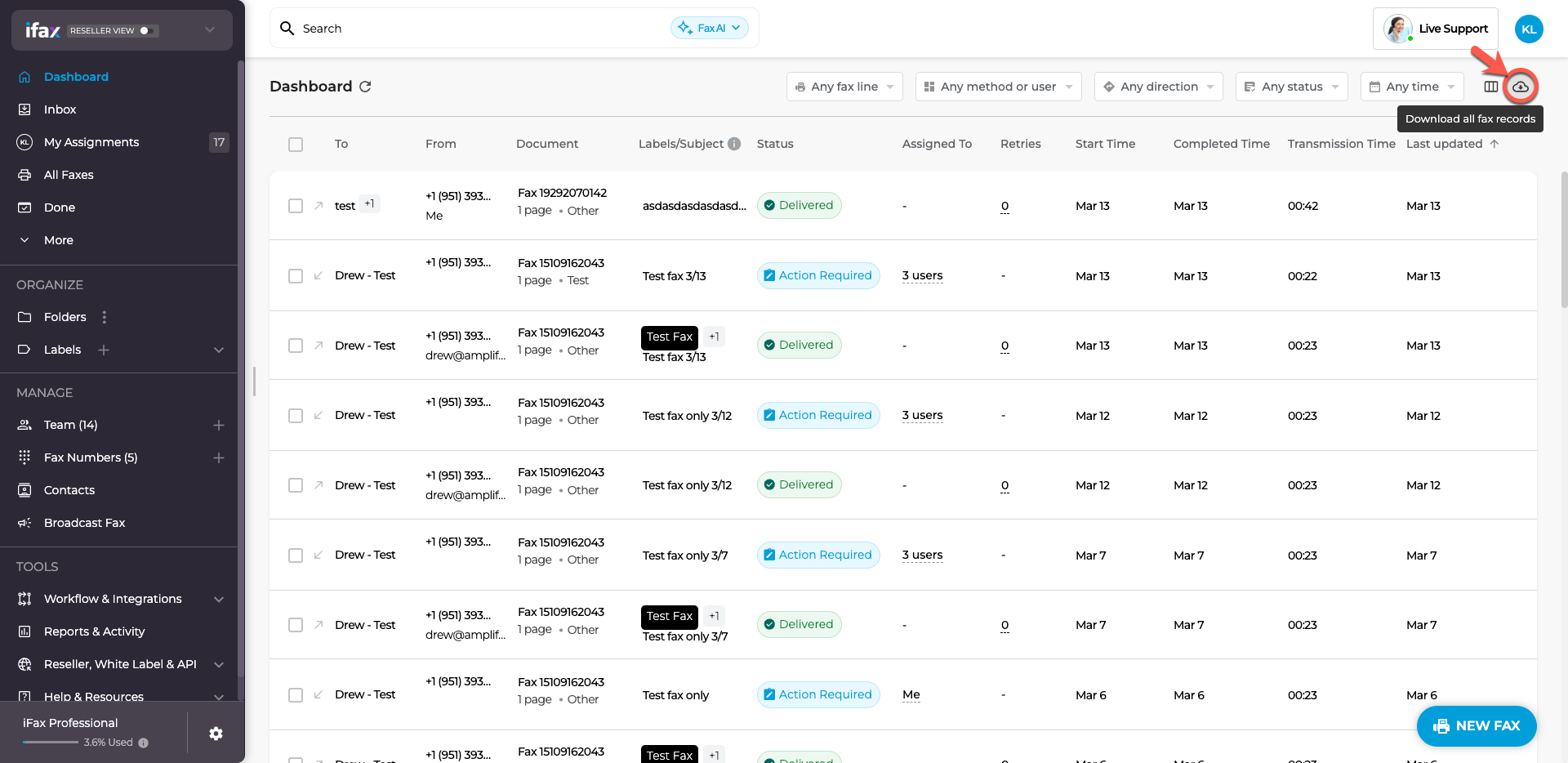Image resolution: width=1568 pixels, height=763 pixels.
Task: Click Delivered status on the asdasdasdasdasd row
Action: [x=799, y=205]
